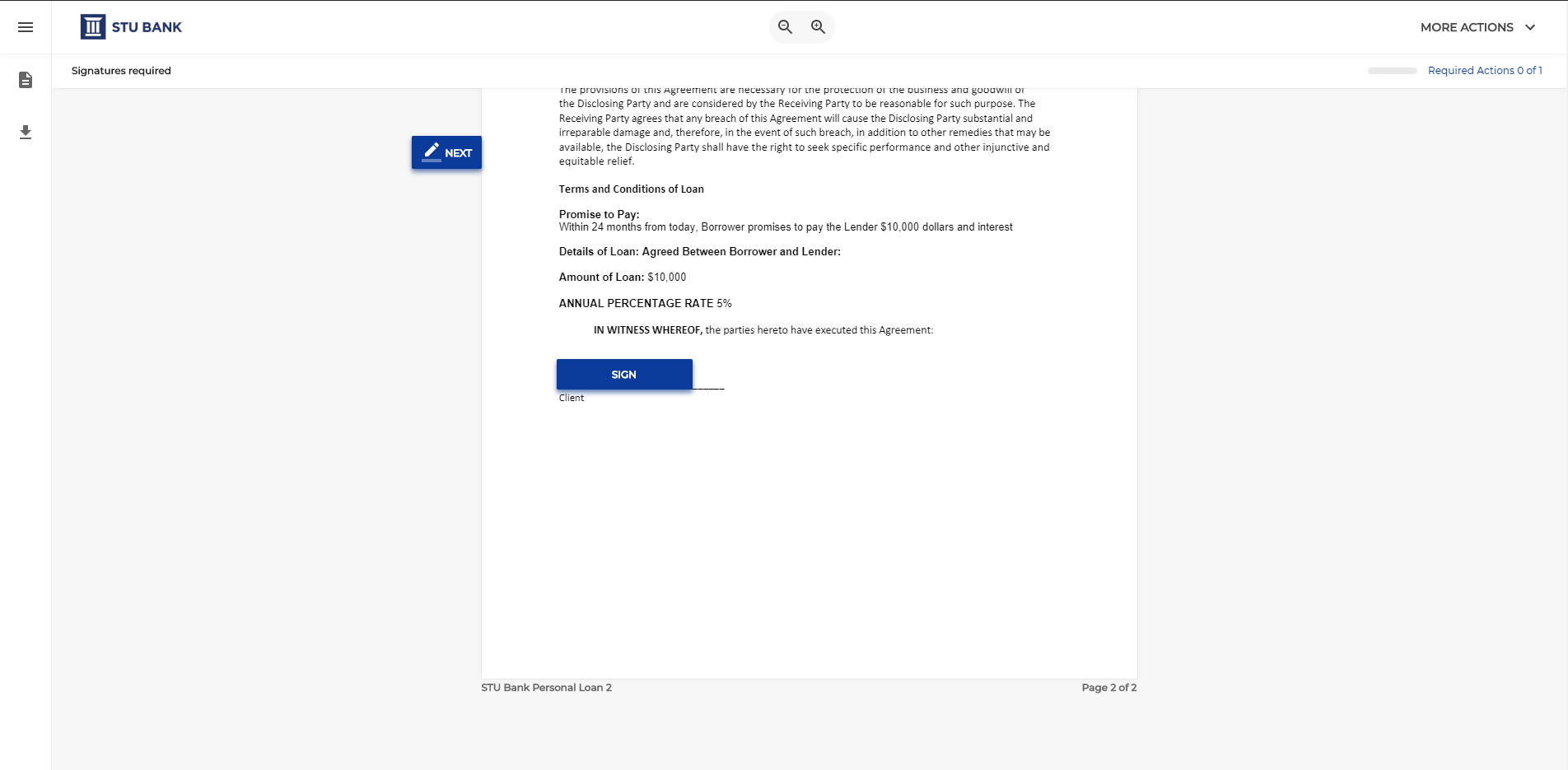
Task: Click the chevron next to More Actions
Action: click(x=1530, y=27)
